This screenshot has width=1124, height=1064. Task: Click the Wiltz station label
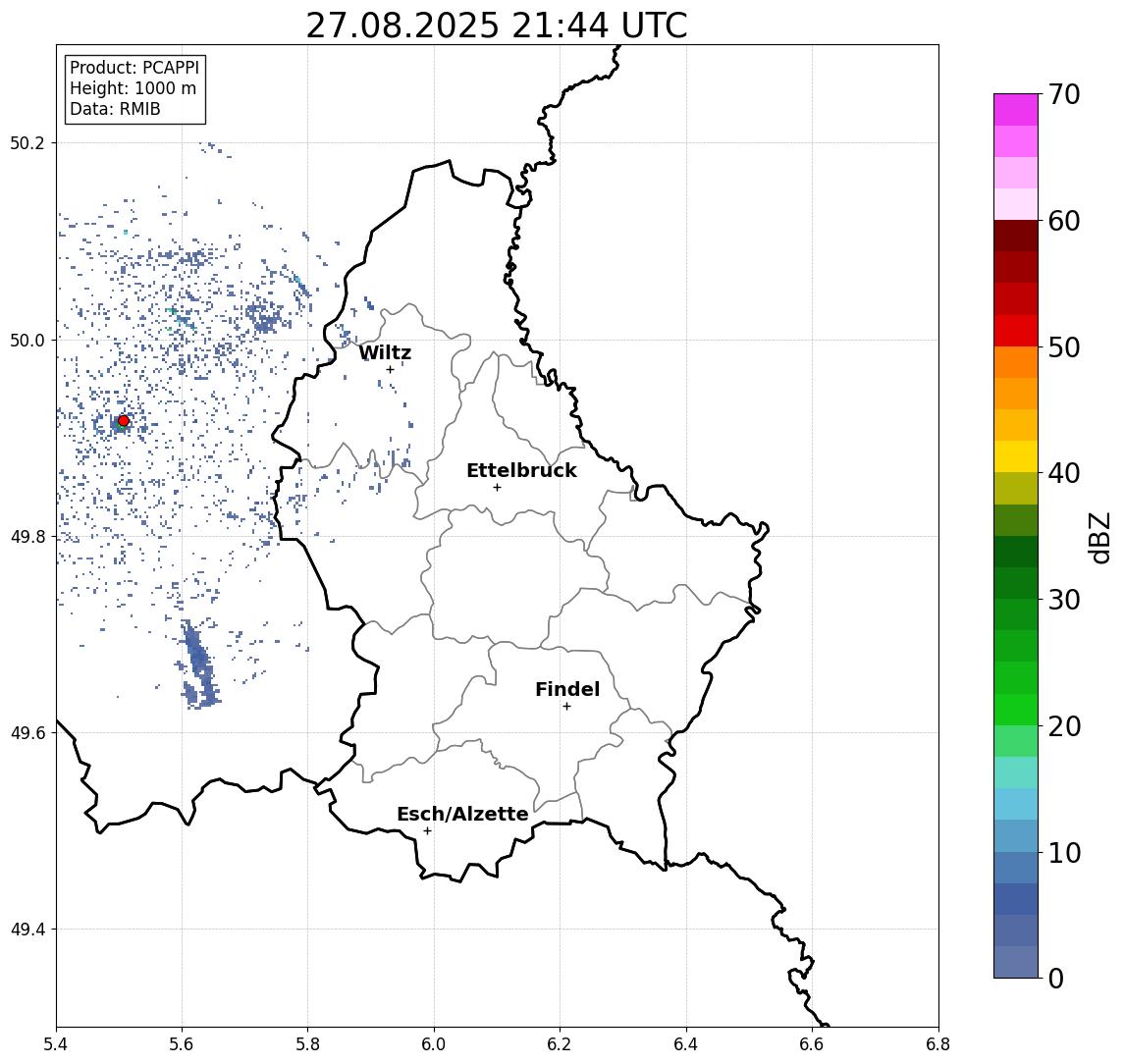[385, 352]
